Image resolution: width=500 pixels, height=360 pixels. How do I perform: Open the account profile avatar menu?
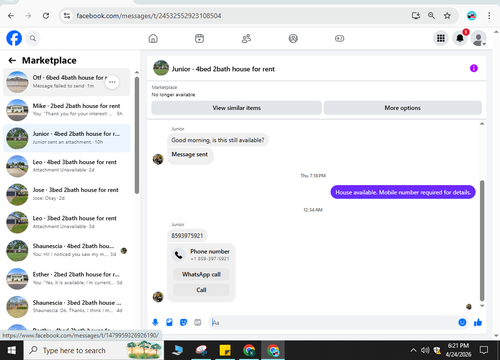(x=478, y=39)
